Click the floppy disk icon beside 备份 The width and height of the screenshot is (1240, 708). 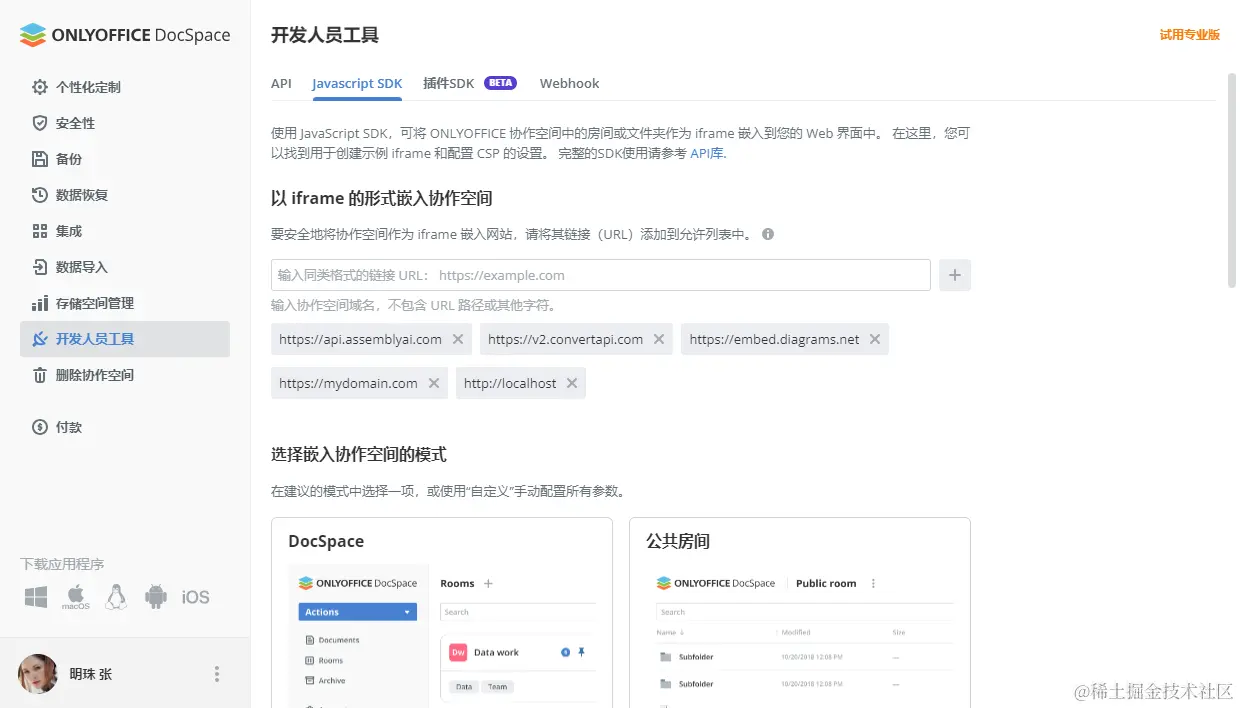click(x=40, y=159)
